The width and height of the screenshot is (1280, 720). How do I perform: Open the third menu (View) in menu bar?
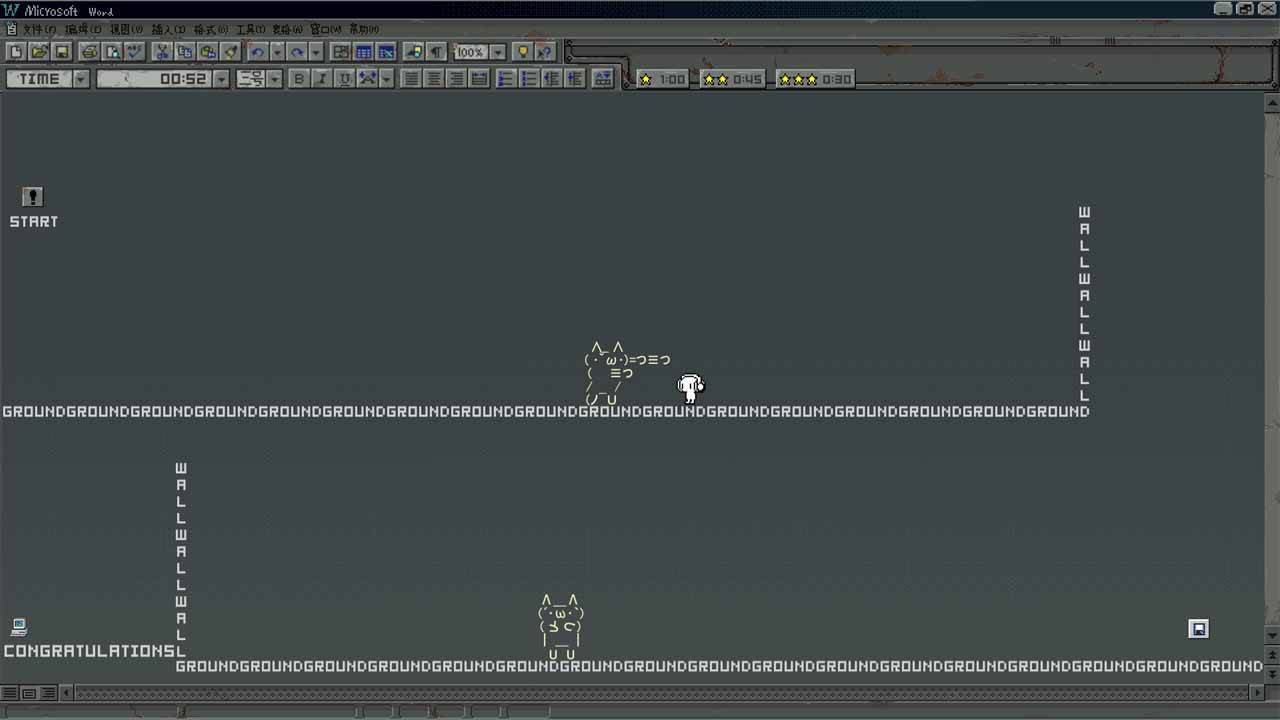pyautogui.click(x=126, y=29)
